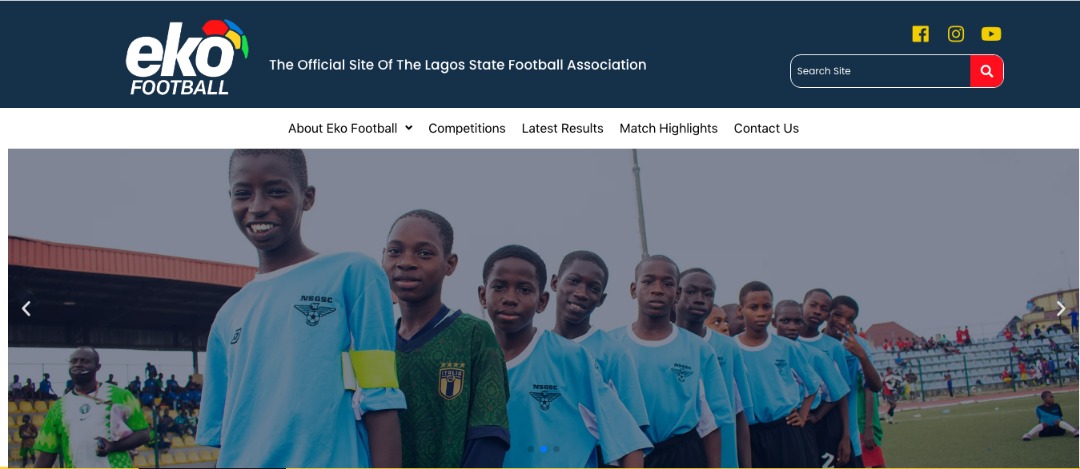Viewport: 1080px width, 469px height.
Task: Click the FOOTBALL wordmark under eko
Action: (x=179, y=87)
